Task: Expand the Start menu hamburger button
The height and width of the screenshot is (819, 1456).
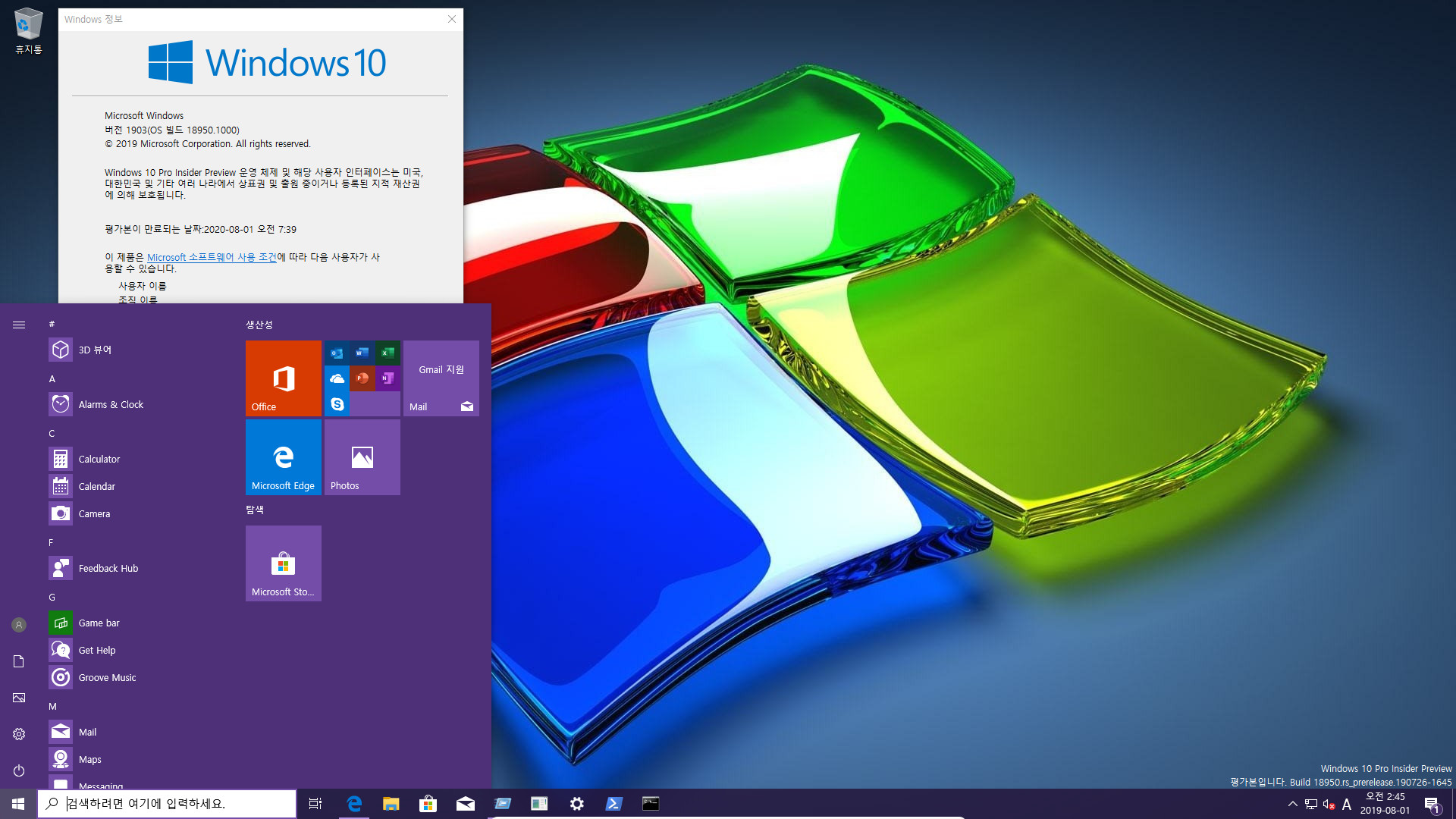Action: tap(19, 325)
